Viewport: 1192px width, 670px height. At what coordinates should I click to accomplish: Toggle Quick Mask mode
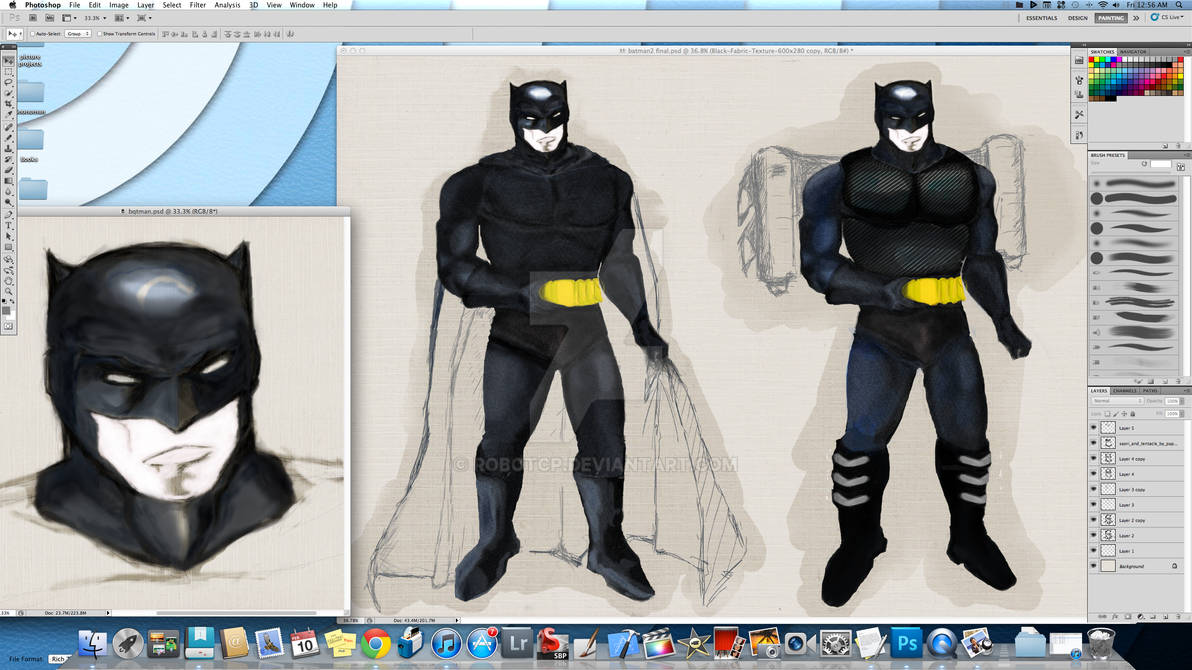pos(8,325)
